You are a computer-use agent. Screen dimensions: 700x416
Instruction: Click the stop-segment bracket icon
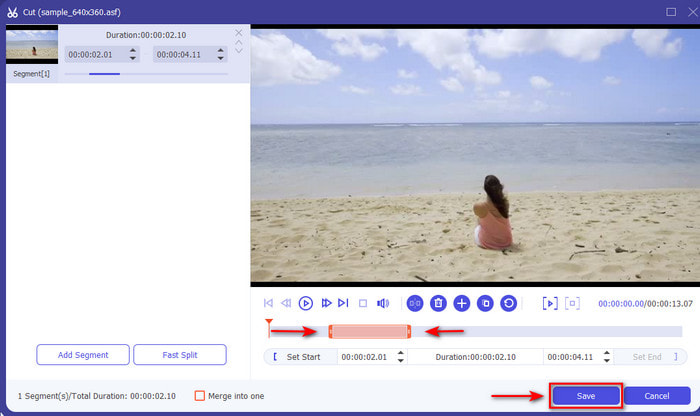[x=572, y=304]
